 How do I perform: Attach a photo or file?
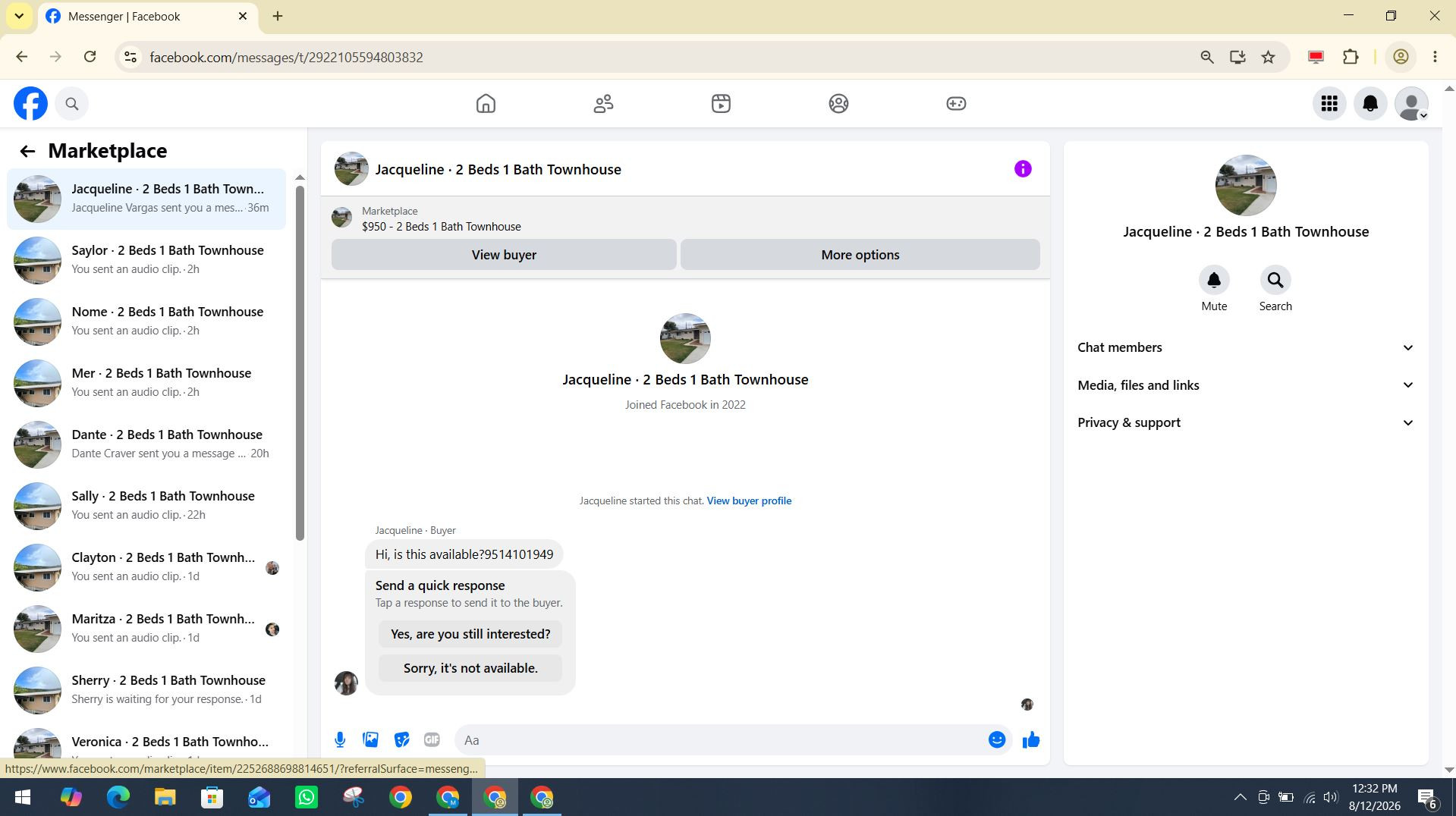tap(370, 740)
